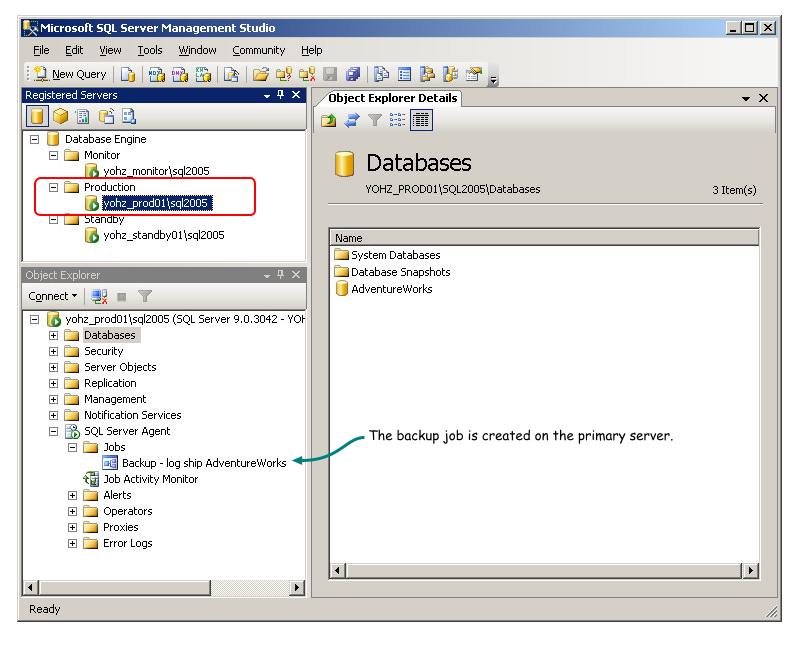The width and height of the screenshot is (791, 648).
Task: Select Database Snapshots folder in details list
Action: [x=401, y=272]
